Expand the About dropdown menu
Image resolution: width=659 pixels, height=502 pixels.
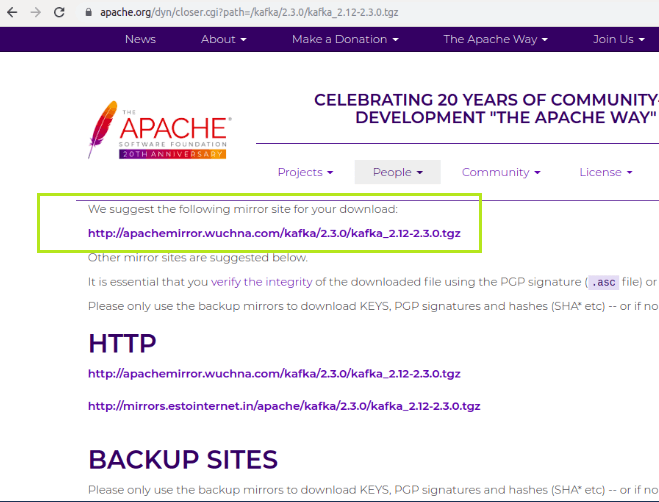(x=224, y=39)
